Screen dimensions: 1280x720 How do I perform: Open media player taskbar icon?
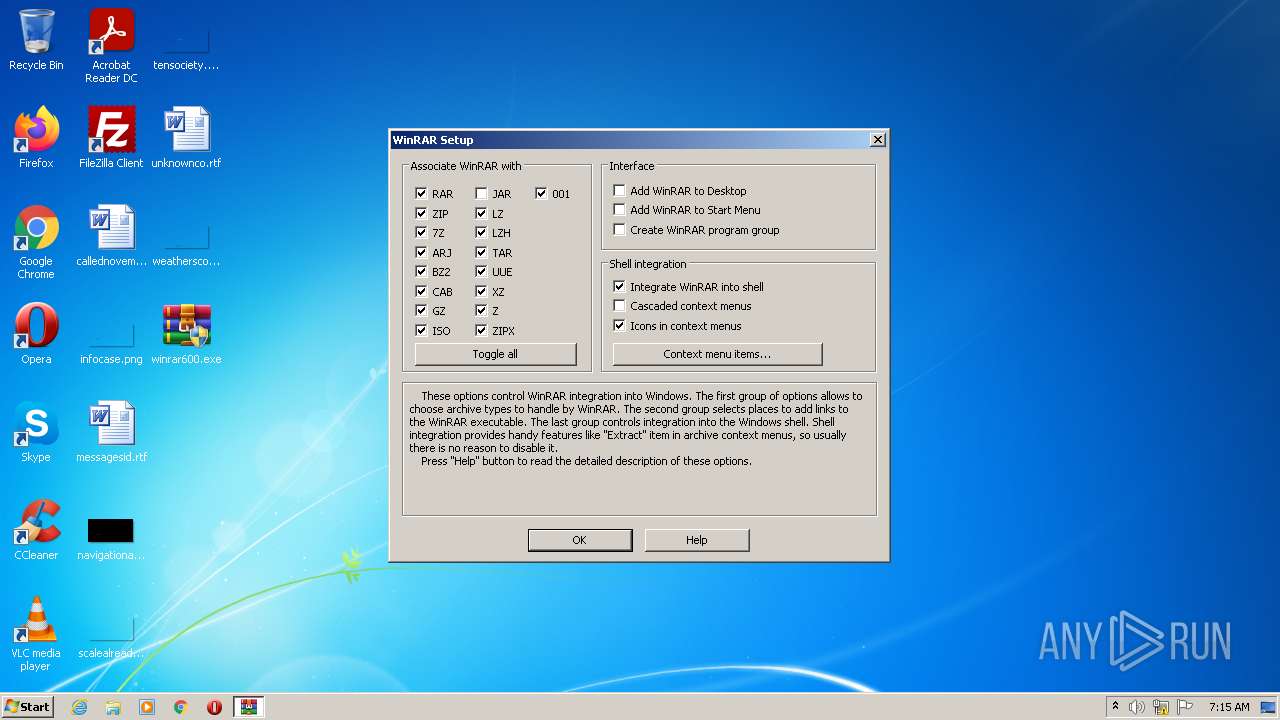coord(147,707)
